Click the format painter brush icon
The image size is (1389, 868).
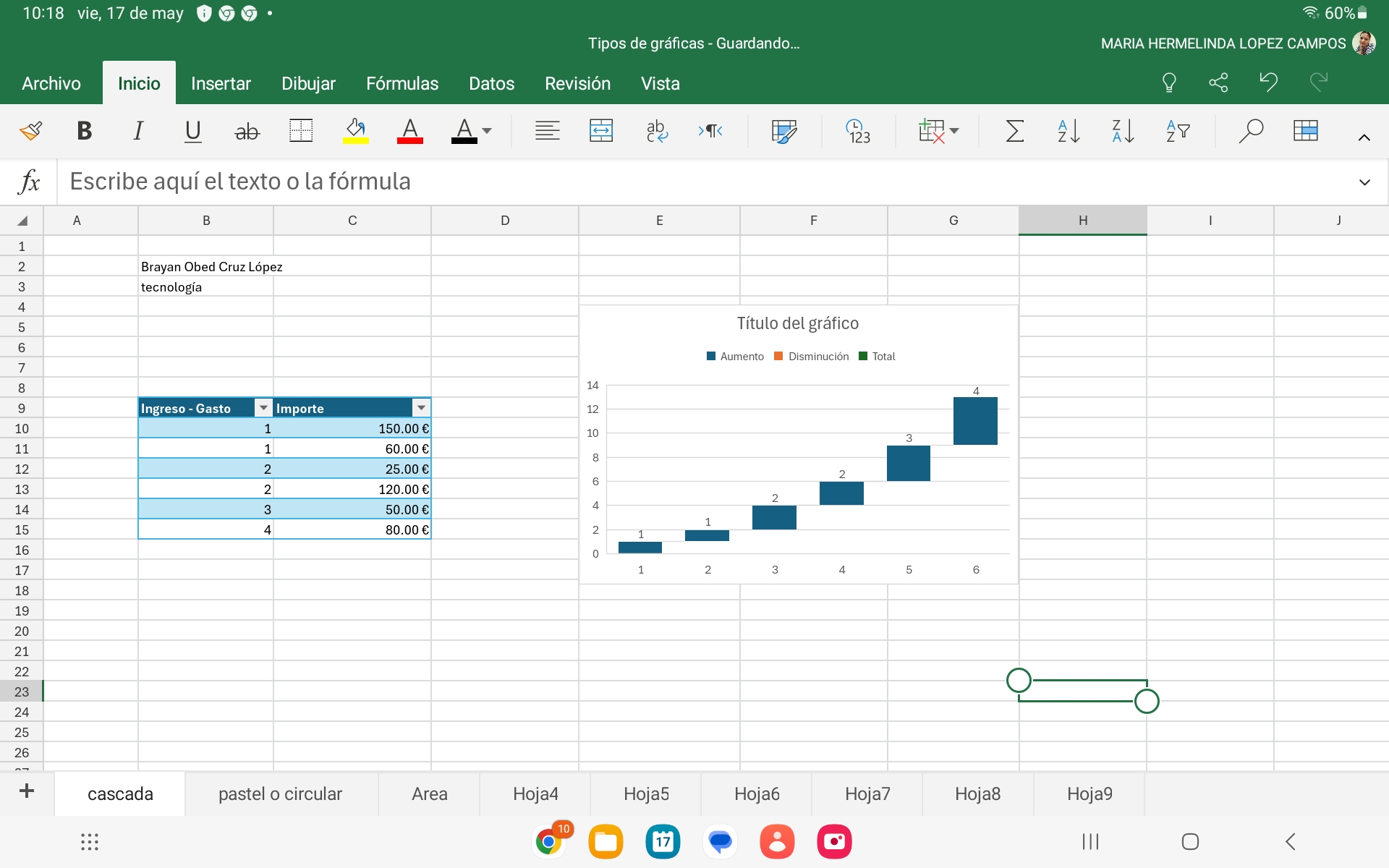(30, 131)
